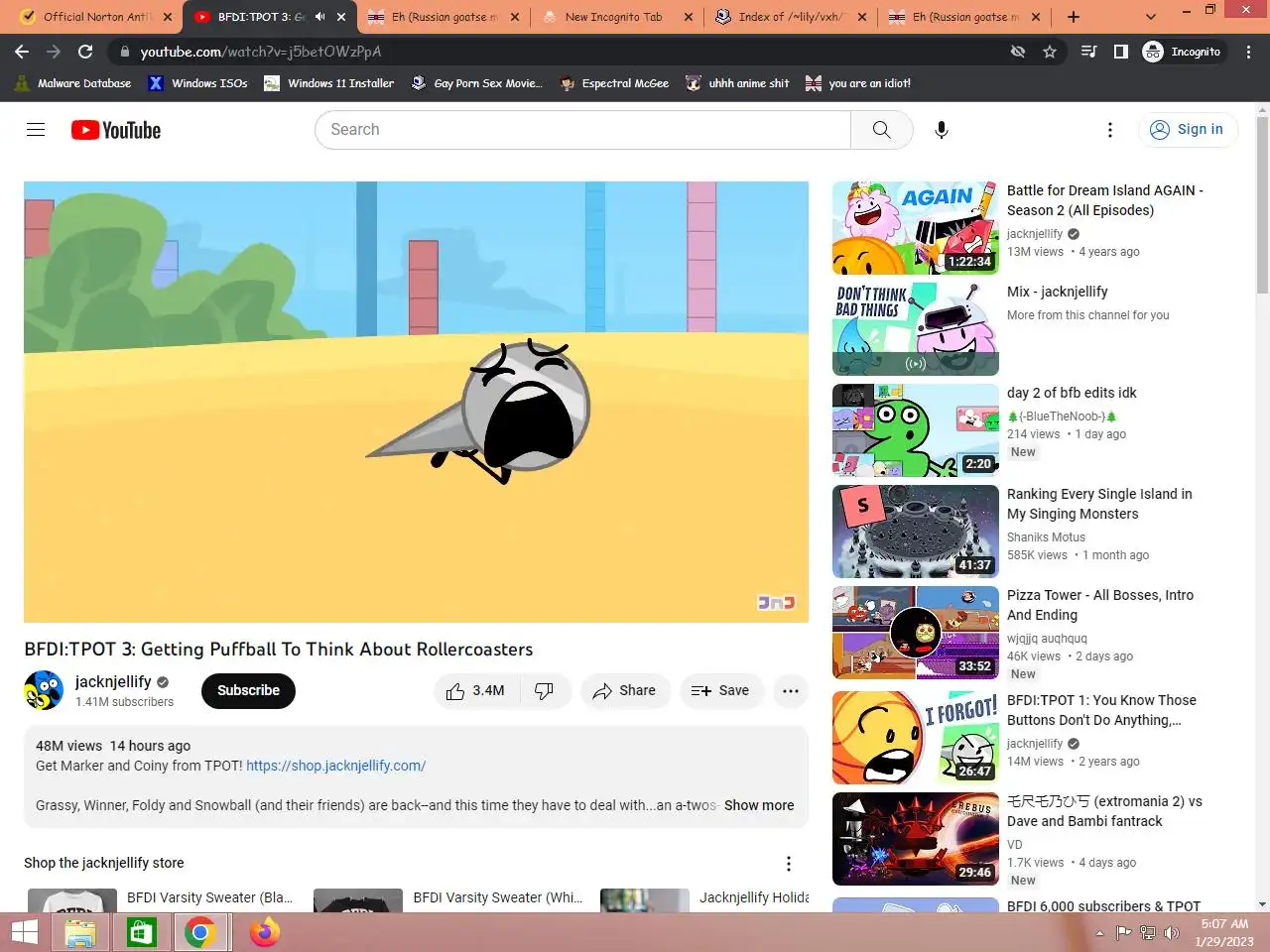This screenshot has width=1270, height=952.
Task: Show hidden system tray icons
Action: click(1099, 933)
